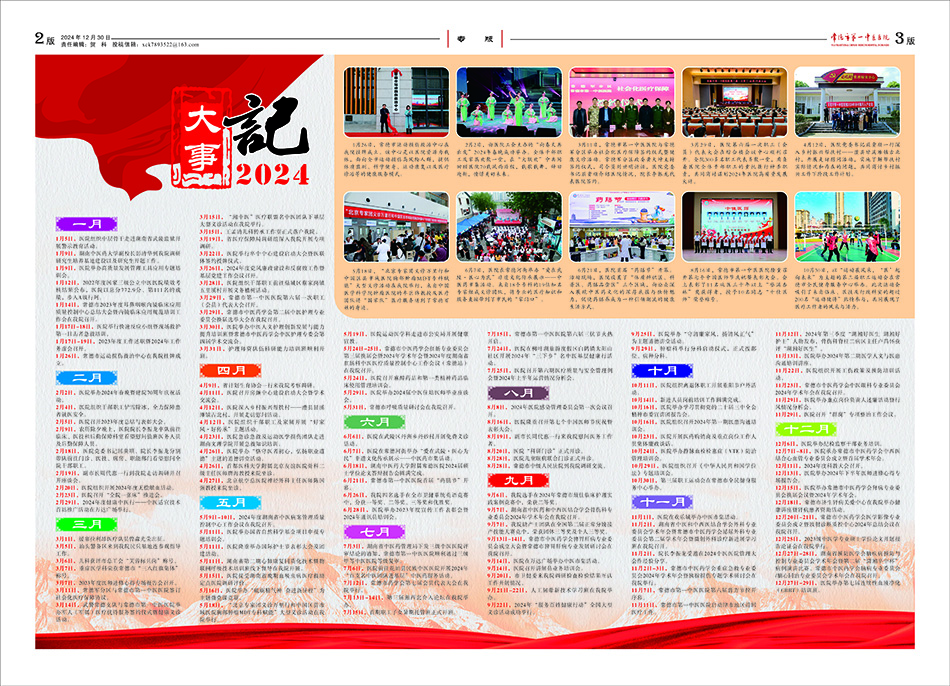Screen dimensions: 950x686
Task: Select the blue 二月 month heading
Action: pyautogui.click(x=87, y=378)
